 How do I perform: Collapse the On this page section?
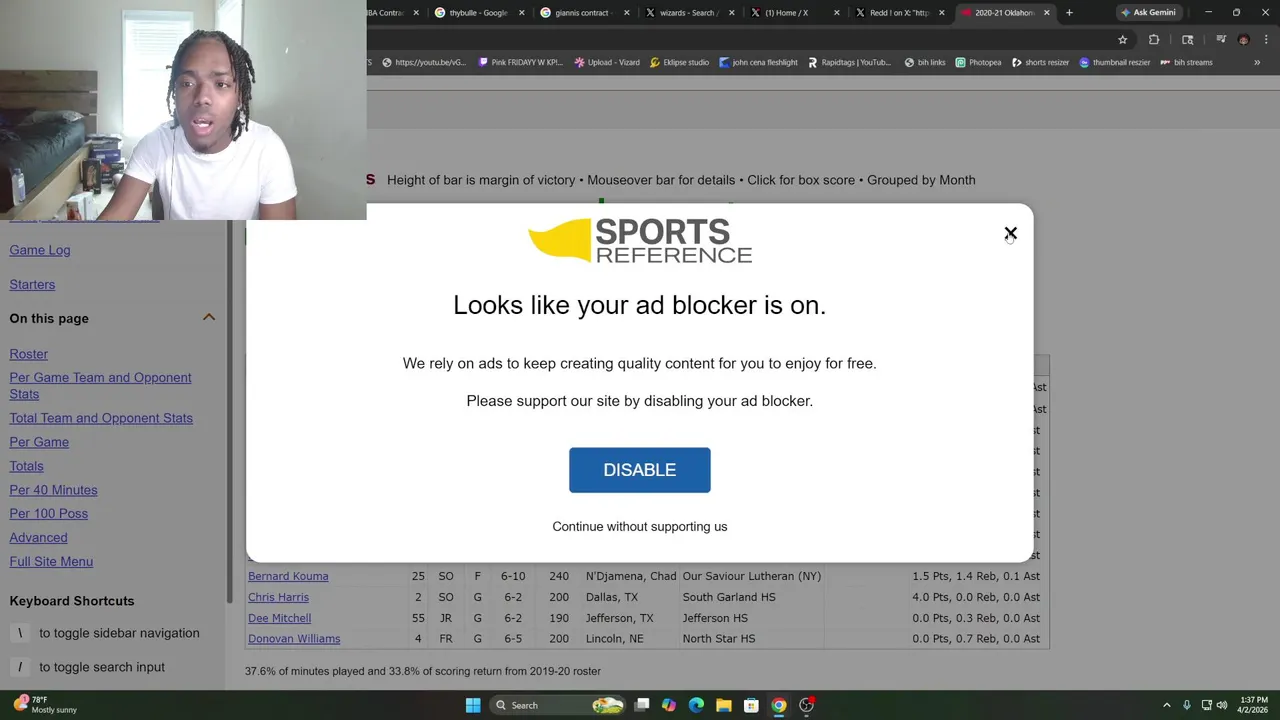[209, 317]
